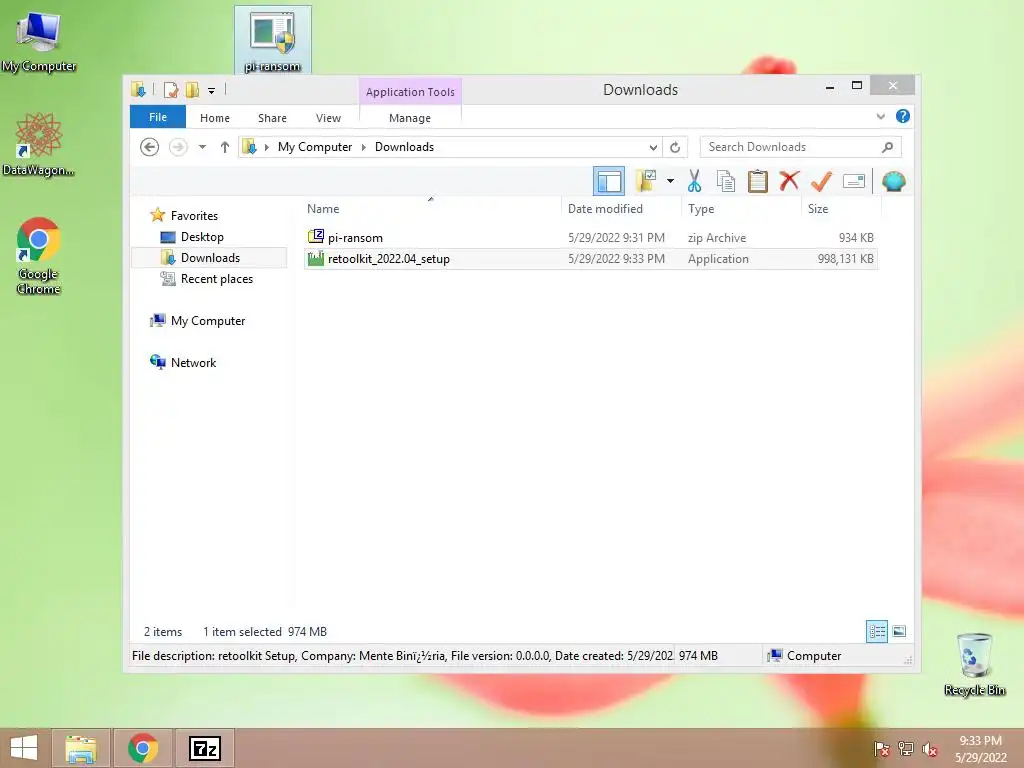Click the Quick Access new folder icon

coord(192,89)
